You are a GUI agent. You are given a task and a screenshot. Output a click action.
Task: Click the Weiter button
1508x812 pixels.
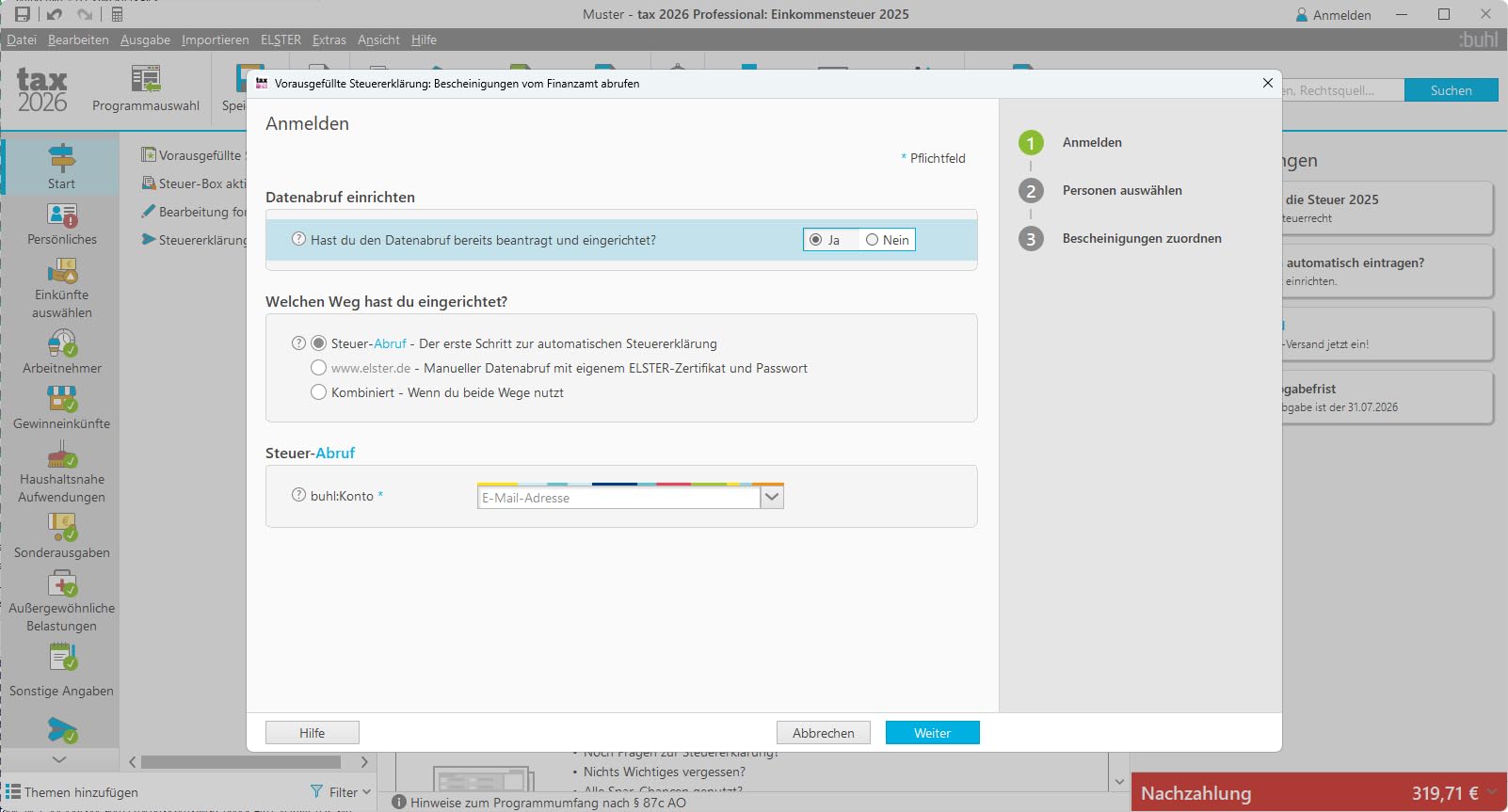(932, 733)
